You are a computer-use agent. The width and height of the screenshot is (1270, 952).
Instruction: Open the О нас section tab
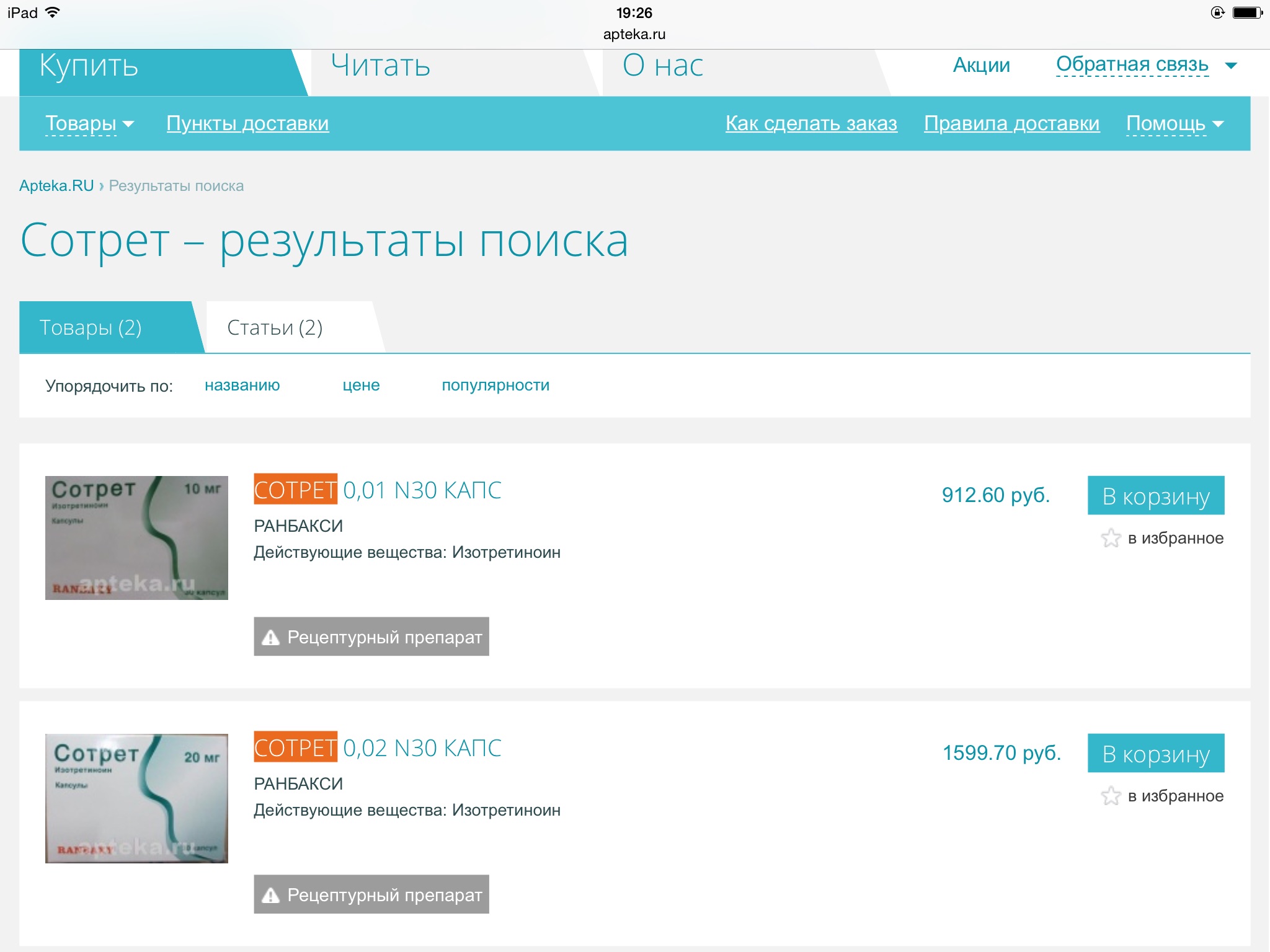[662, 66]
